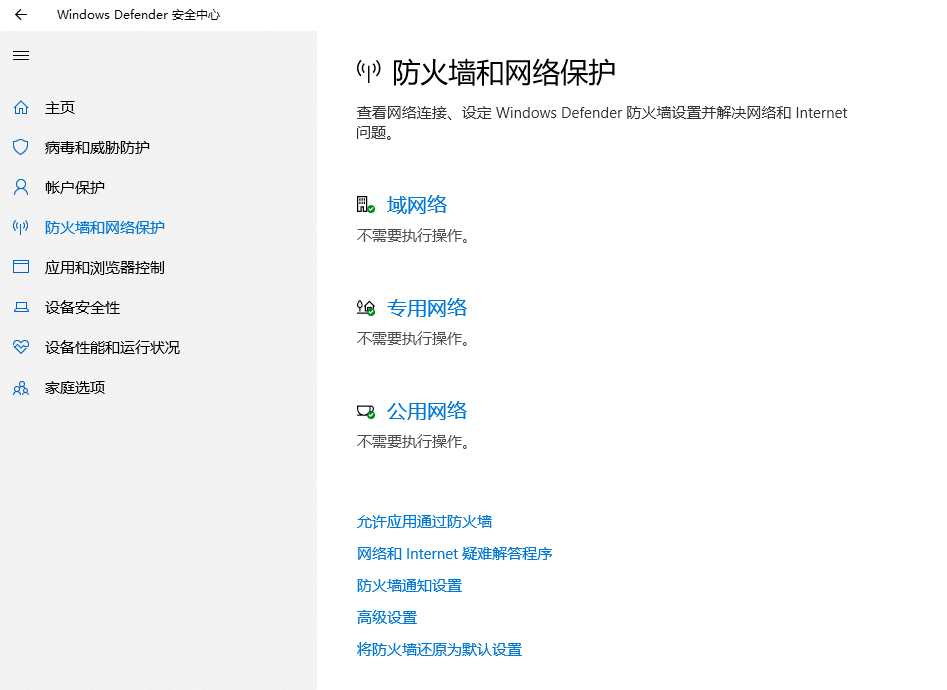The height and width of the screenshot is (690, 947).
Task: Click the description text starting 查看网络连接
Action: tap(602, 123)
